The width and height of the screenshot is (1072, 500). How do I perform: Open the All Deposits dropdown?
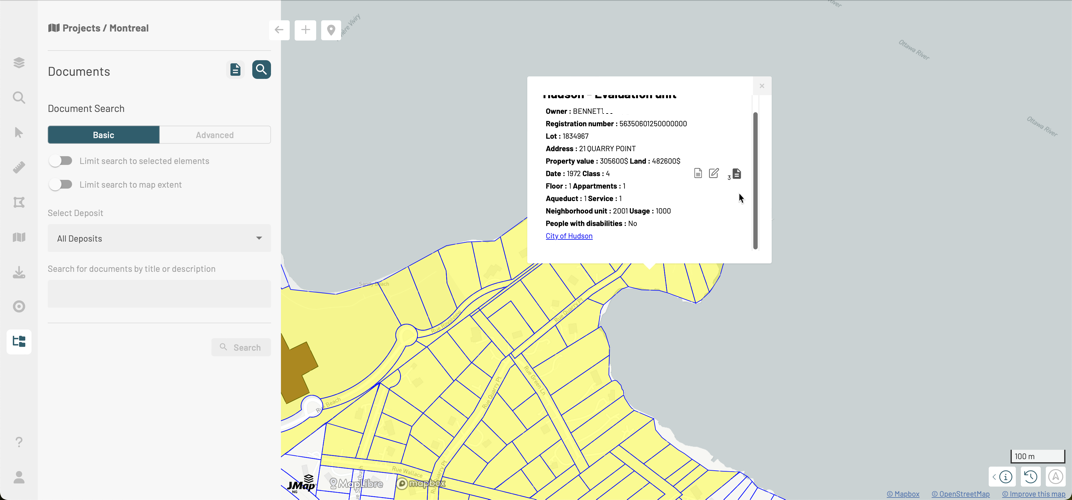pos(159,238)
